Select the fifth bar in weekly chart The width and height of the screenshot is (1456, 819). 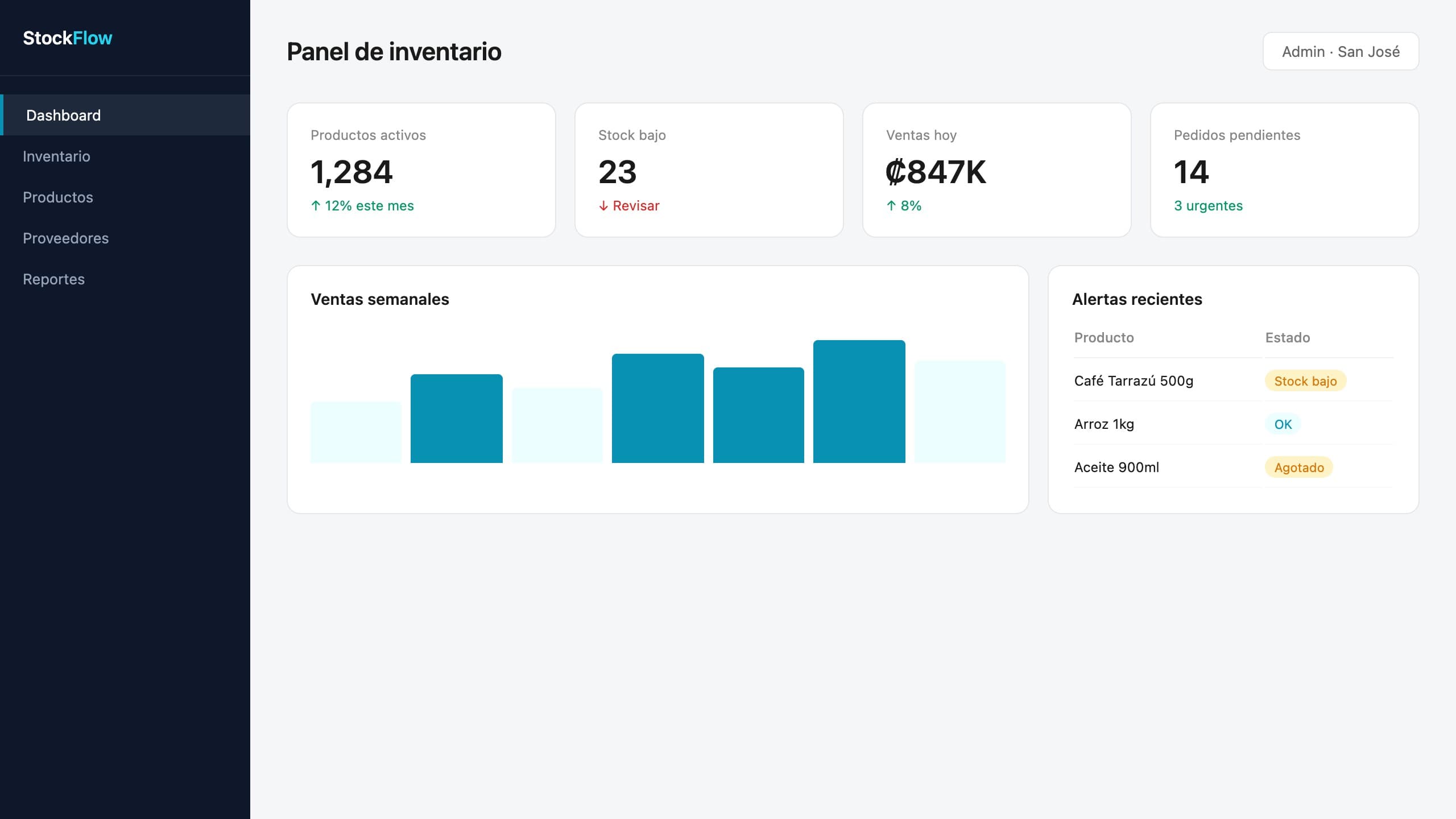[759, 415]
